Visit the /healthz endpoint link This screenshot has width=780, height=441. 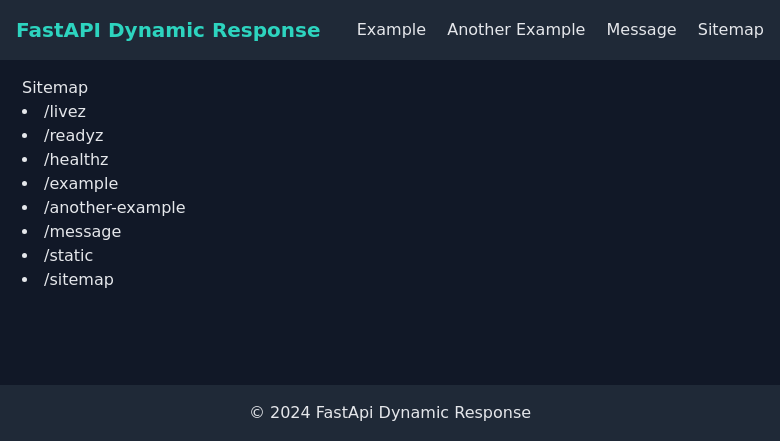76,160
